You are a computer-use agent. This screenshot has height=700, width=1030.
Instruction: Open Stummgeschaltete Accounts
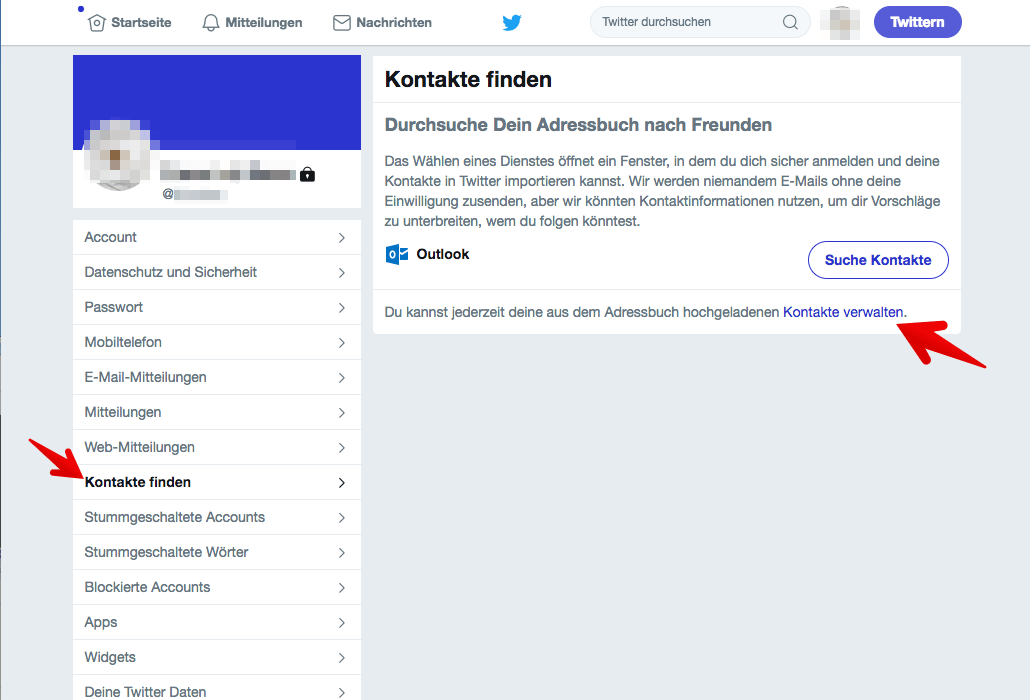(217, 517)
